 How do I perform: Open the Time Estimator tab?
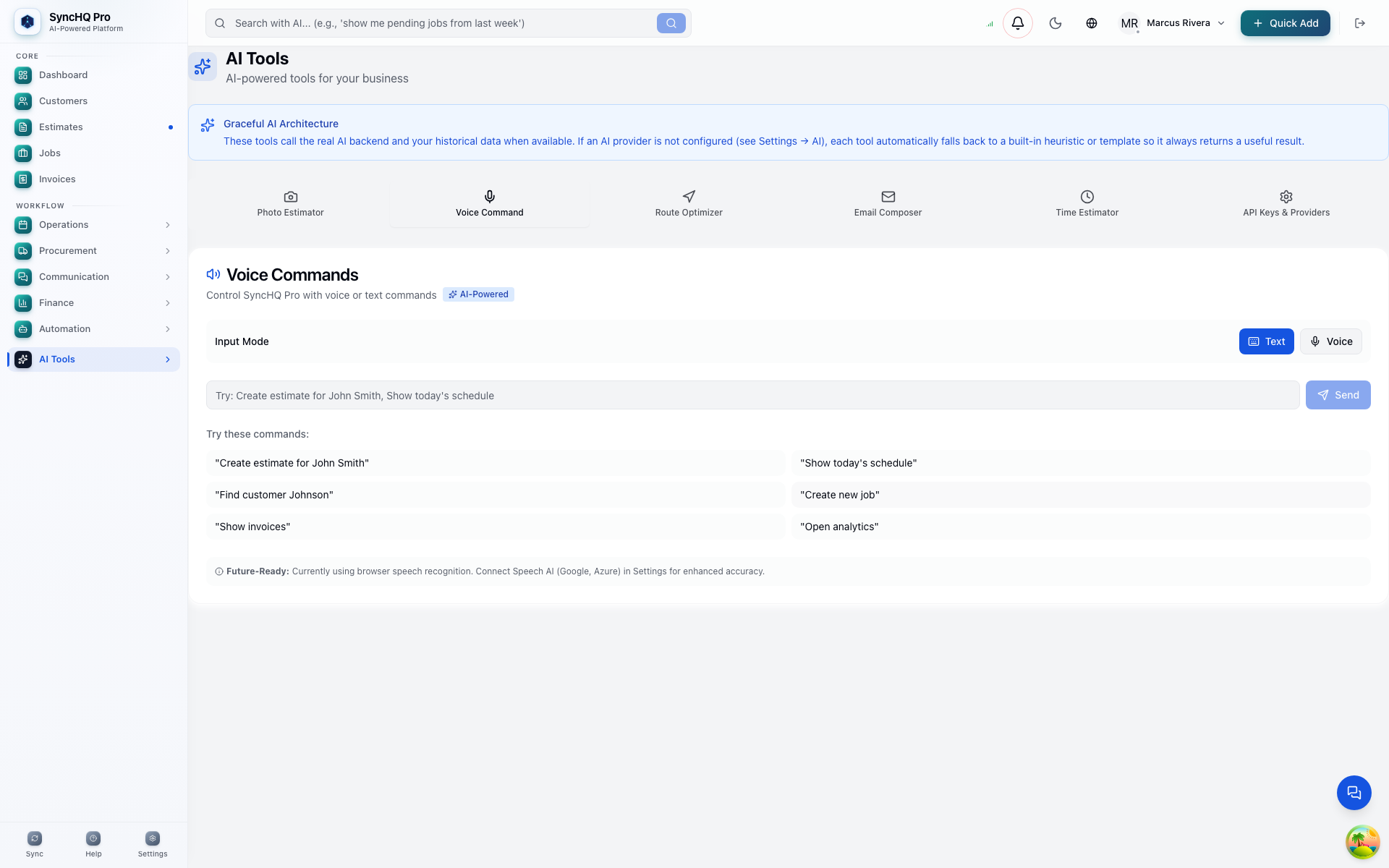point(1087,204)
